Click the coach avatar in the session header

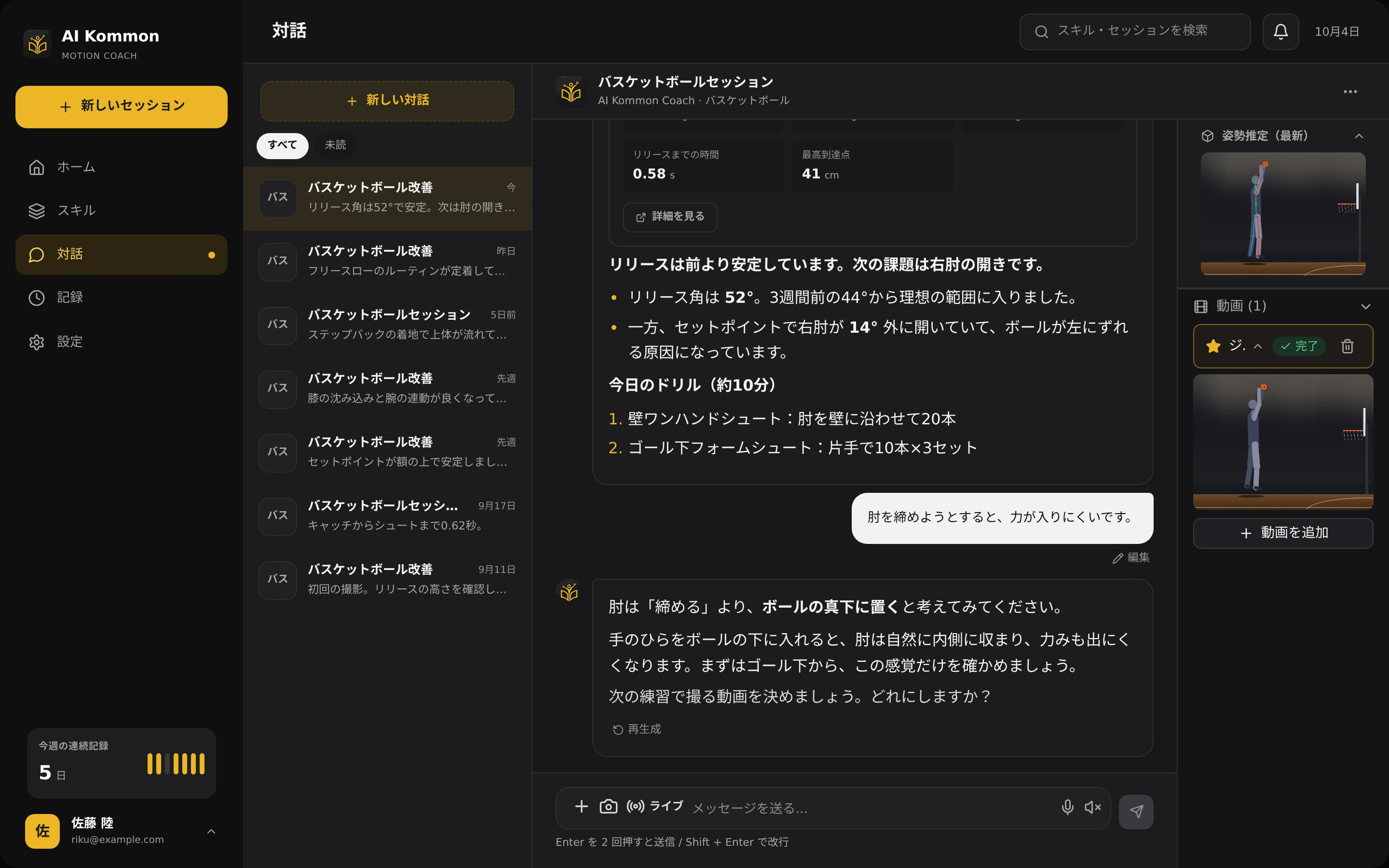coord(571,91)
